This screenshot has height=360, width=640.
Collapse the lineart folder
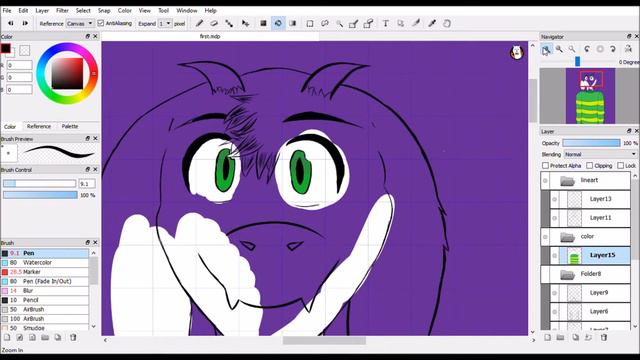pyautogui.click(x=567, y=180)
